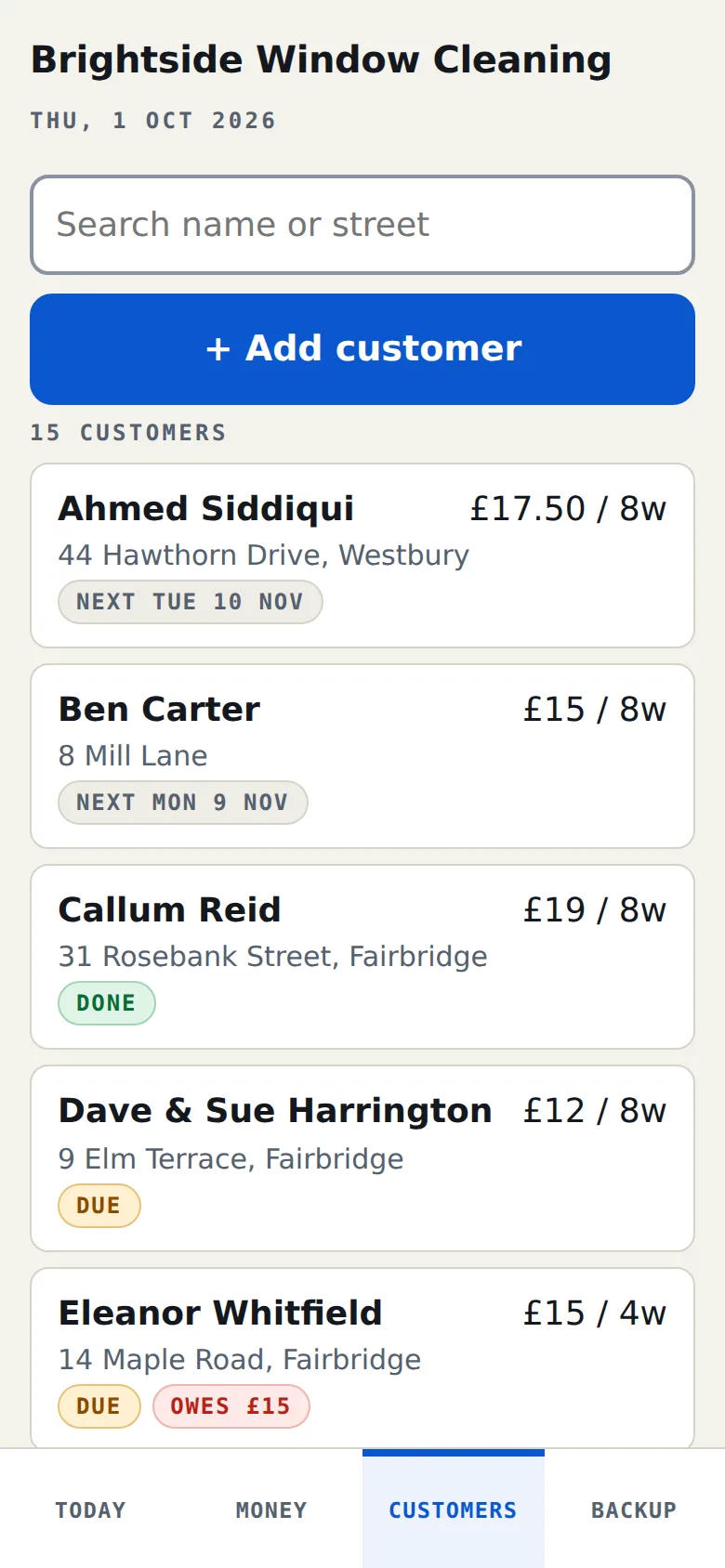
Task: Tap the Due badge on Eleanor Whitfield
Action: tap(99, 1406)
